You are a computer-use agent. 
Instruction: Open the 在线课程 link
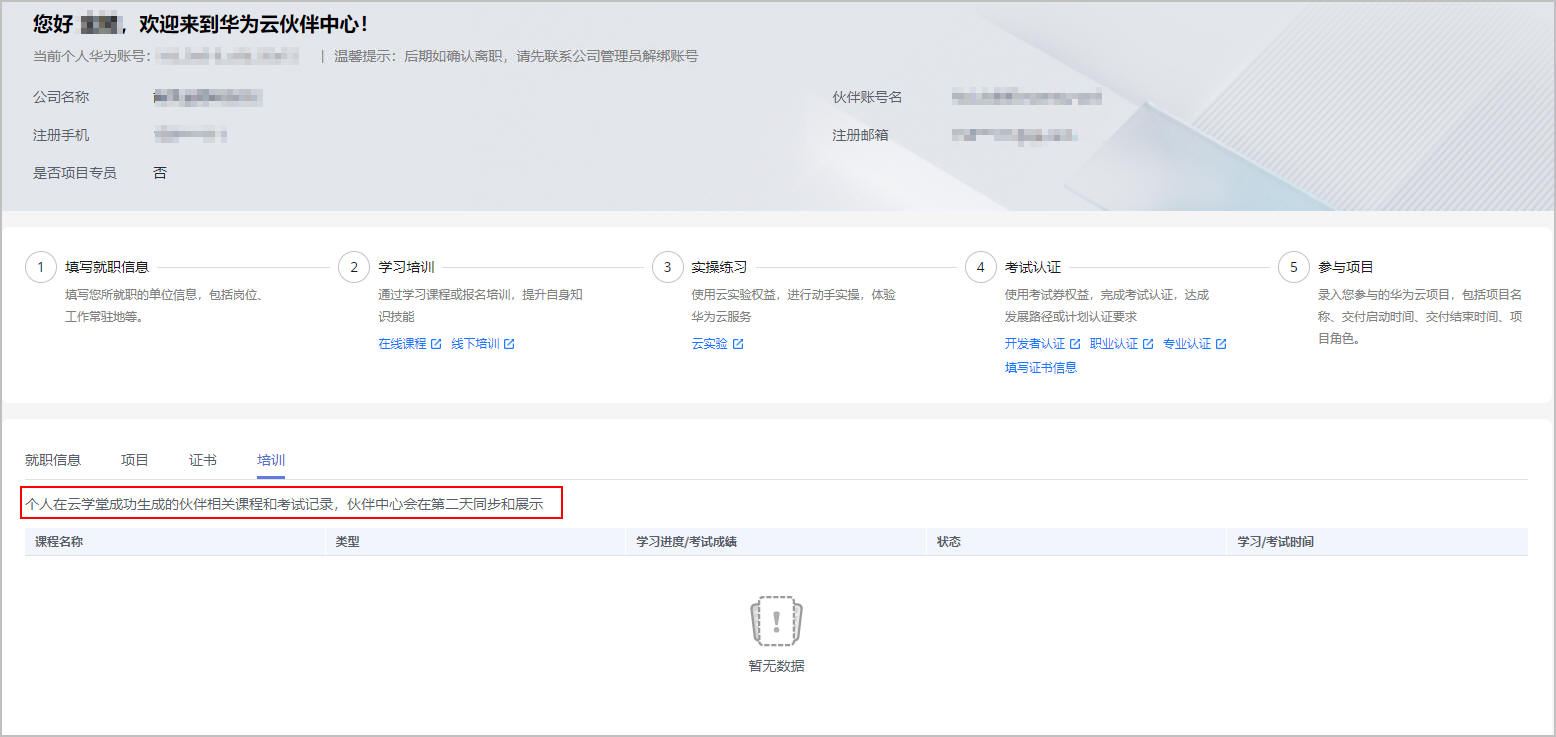tap(402, 344)
